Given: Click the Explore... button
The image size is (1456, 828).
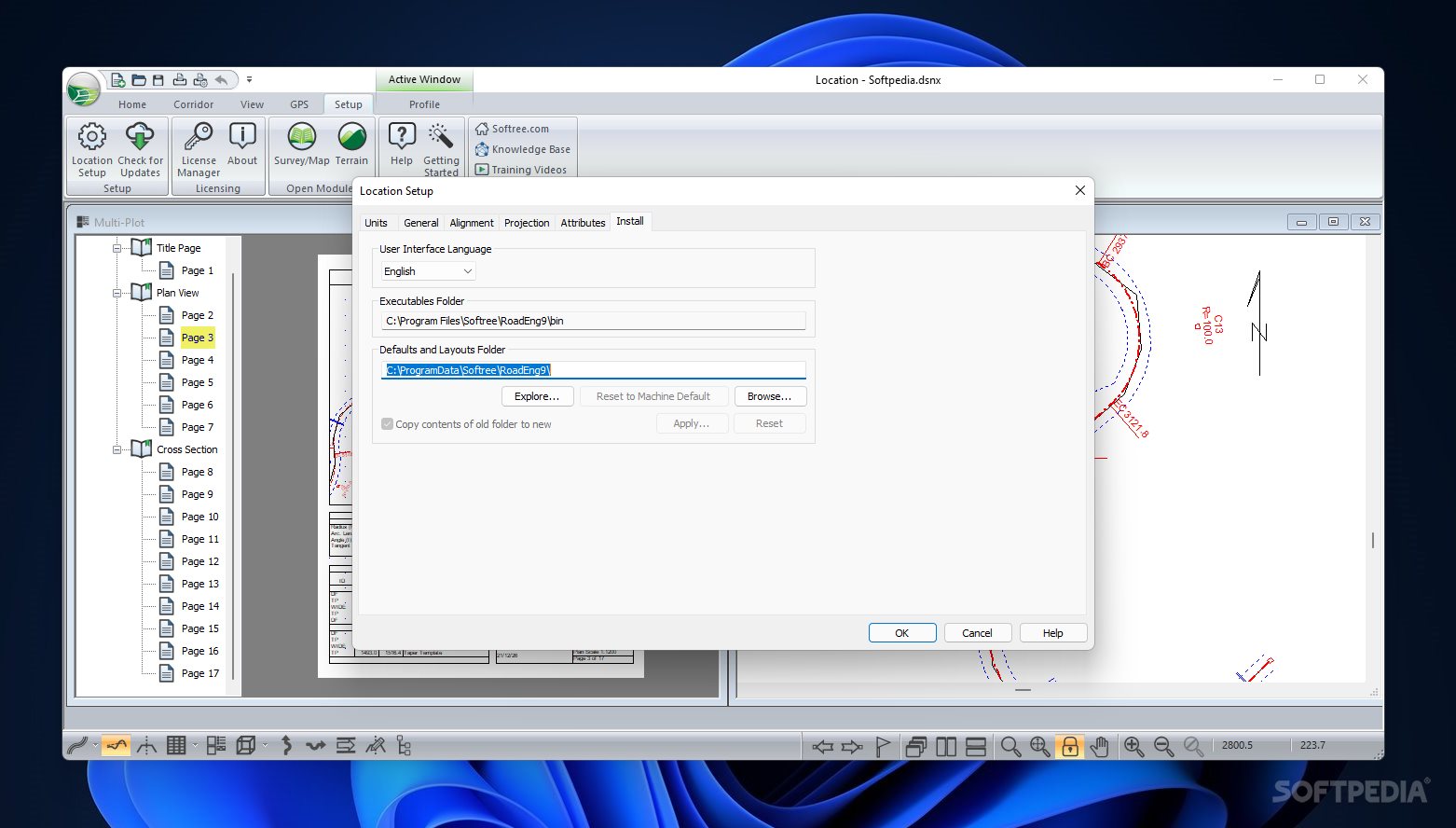Looking at the screenshot, I should [x=537, y=396].
